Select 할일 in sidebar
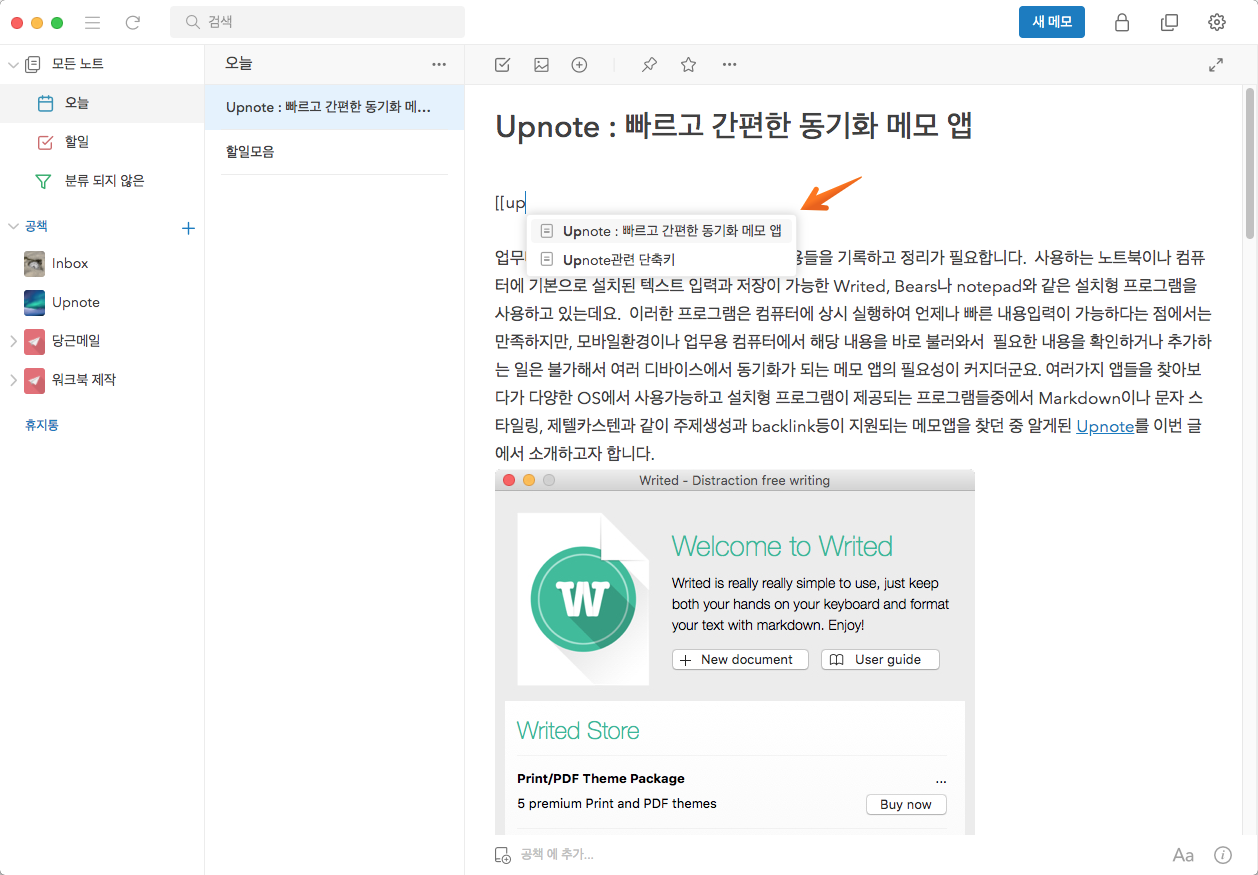The height and width of the screenshot is (875, 1258). [102, 142]
